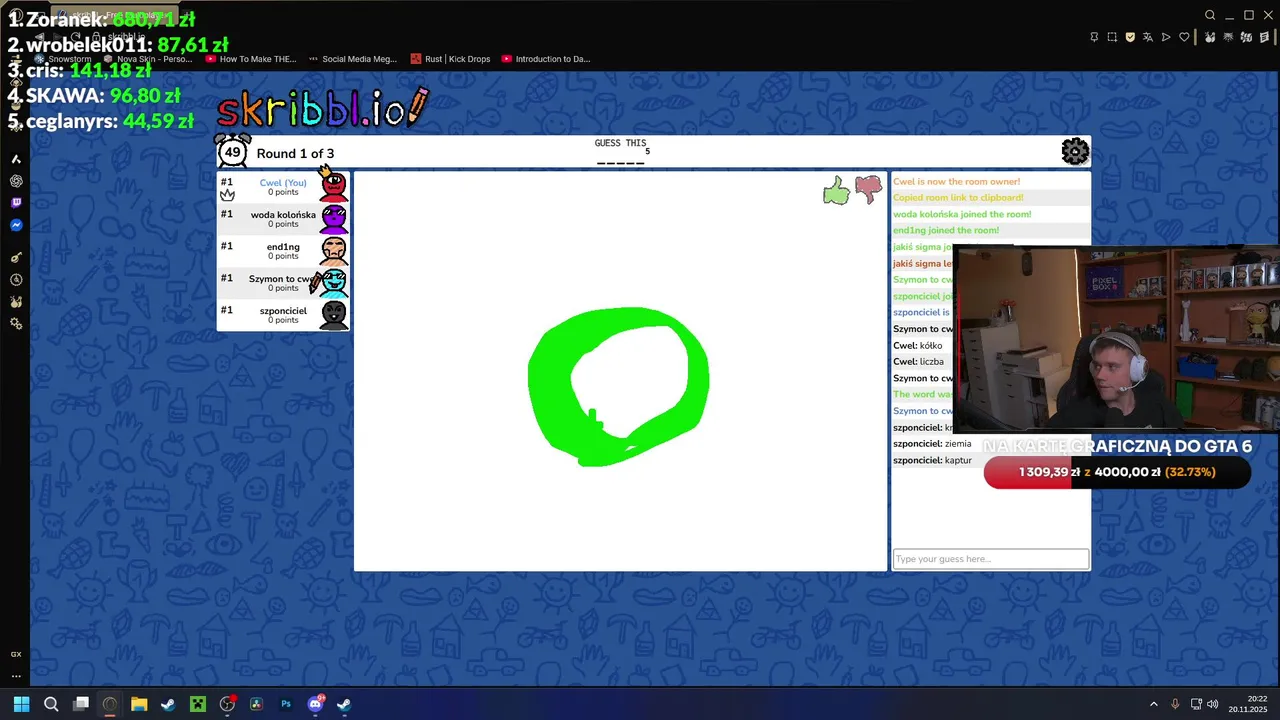The image size is (1280, 720).
Task: Click chat message 'szponciciel: kaptur'
Action: [x=932, y=460]
